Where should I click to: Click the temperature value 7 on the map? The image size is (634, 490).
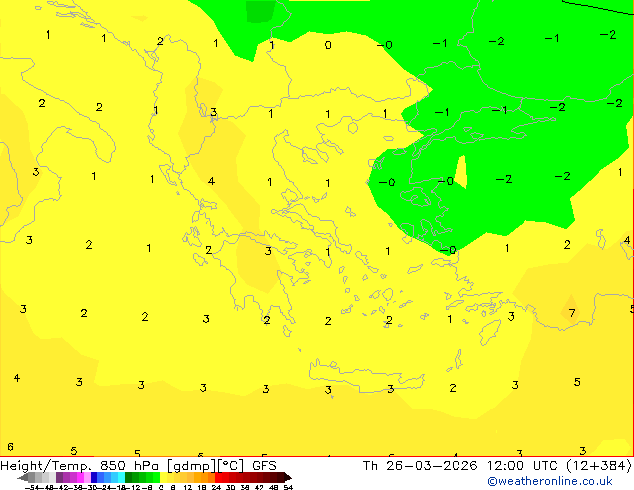(x=572, y=313)
